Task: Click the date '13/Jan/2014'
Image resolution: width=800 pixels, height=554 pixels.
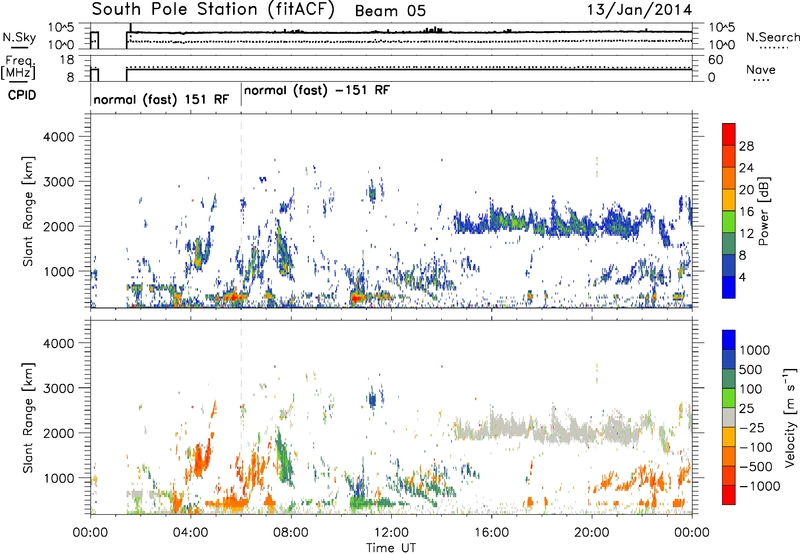Action: coord(639,10)
